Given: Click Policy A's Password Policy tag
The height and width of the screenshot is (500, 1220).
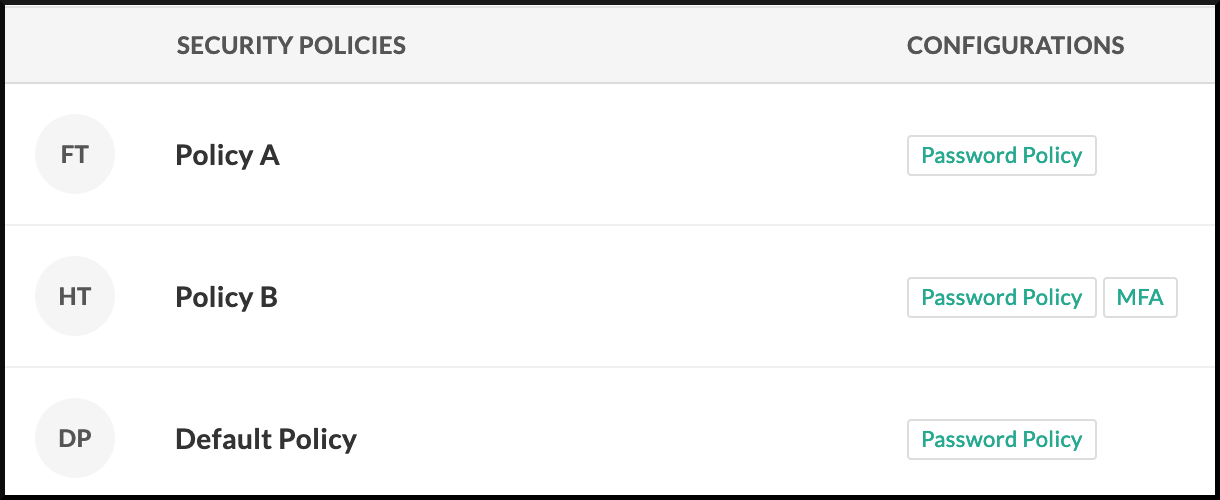Looking at the screenshot, I should tap(1001, 156).
